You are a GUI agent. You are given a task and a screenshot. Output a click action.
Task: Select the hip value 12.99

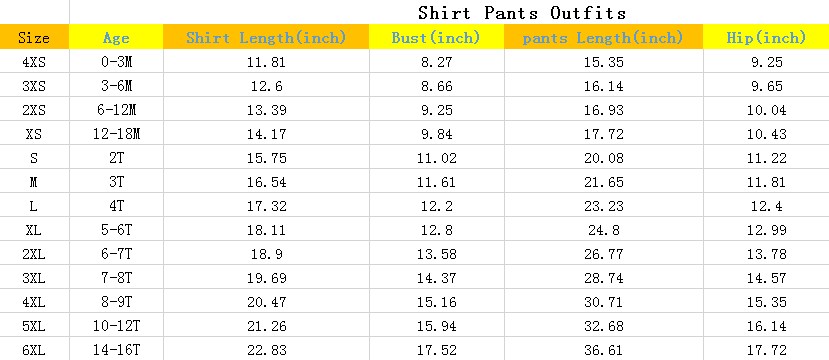point(767,230)
